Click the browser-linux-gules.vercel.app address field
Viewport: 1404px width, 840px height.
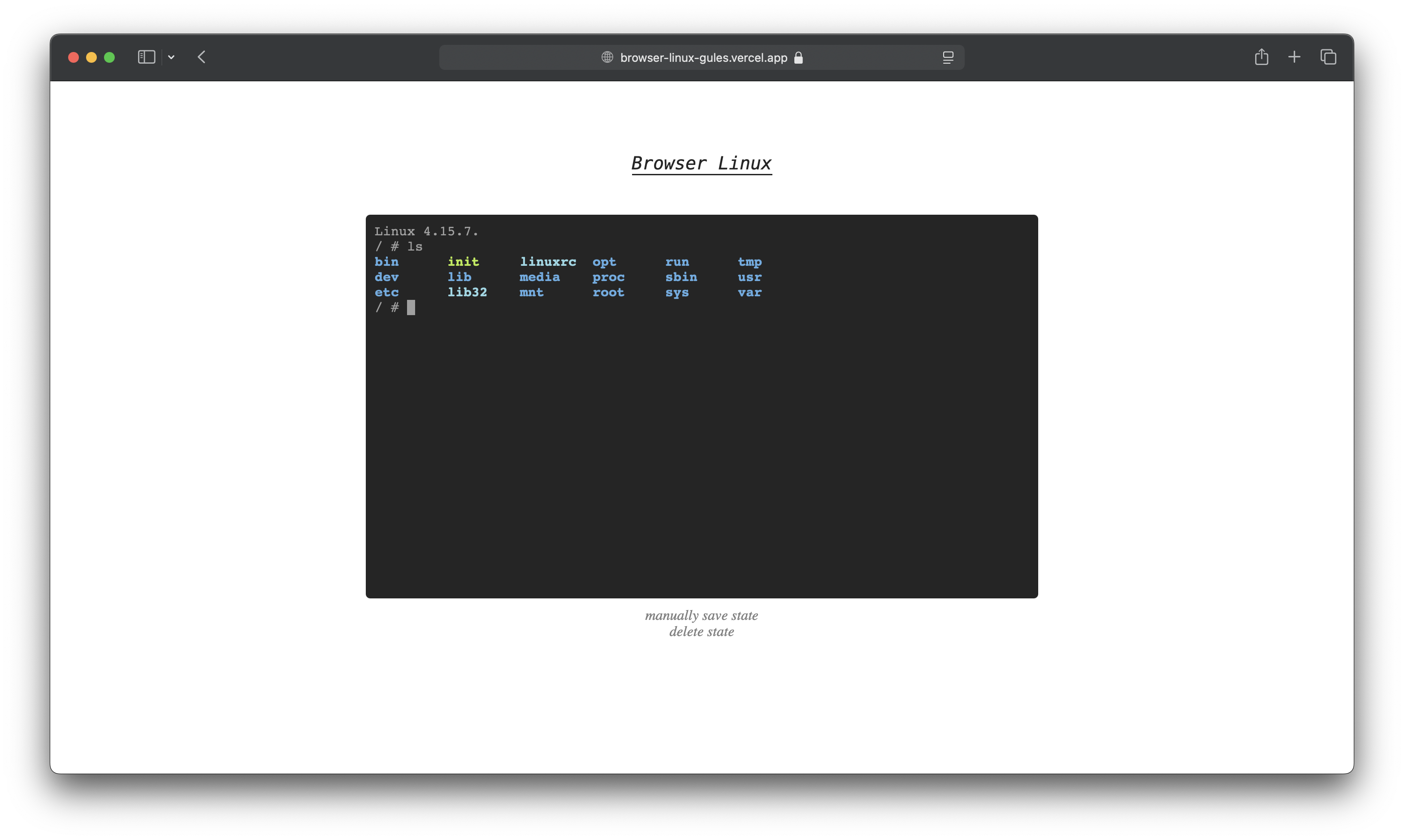pyautogui.click(x=703, y=58)
